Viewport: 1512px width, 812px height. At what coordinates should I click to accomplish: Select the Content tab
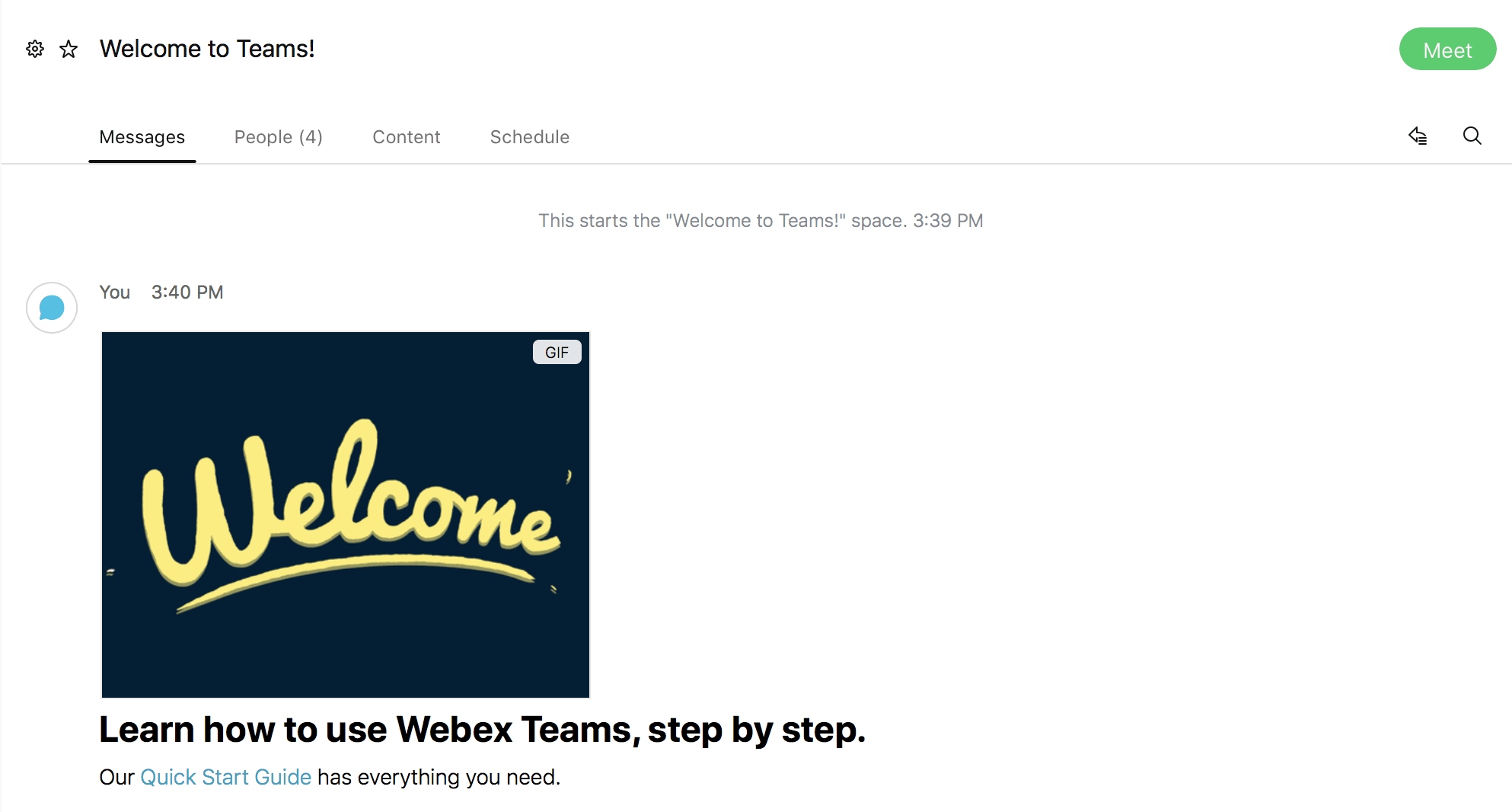coord(407,137)
